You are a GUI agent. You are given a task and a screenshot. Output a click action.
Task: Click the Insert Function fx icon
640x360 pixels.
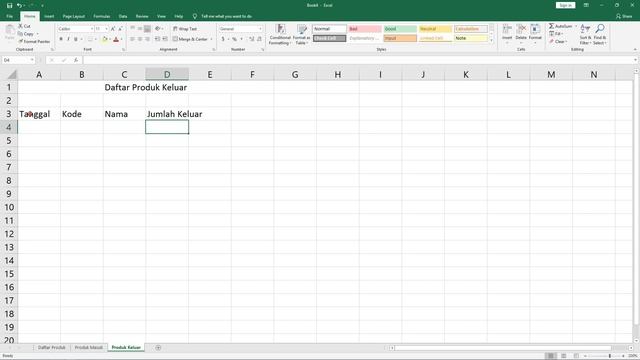click(x=76, y=60)
